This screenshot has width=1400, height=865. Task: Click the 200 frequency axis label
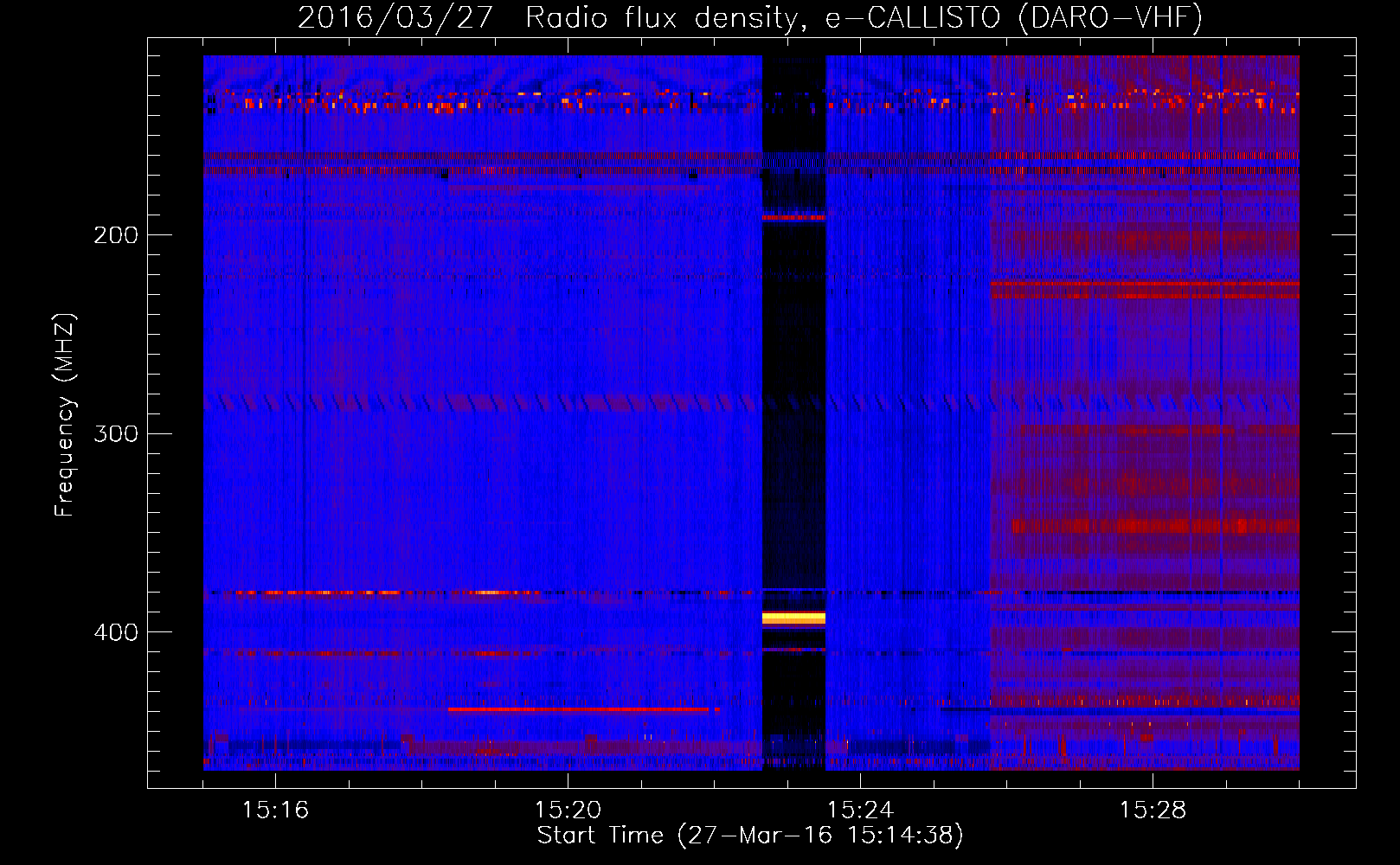coord(115,235)
